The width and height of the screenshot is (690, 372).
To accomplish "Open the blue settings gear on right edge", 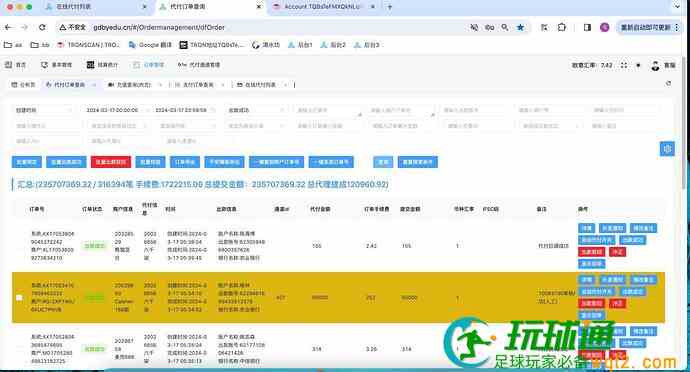I will (667, 149).
